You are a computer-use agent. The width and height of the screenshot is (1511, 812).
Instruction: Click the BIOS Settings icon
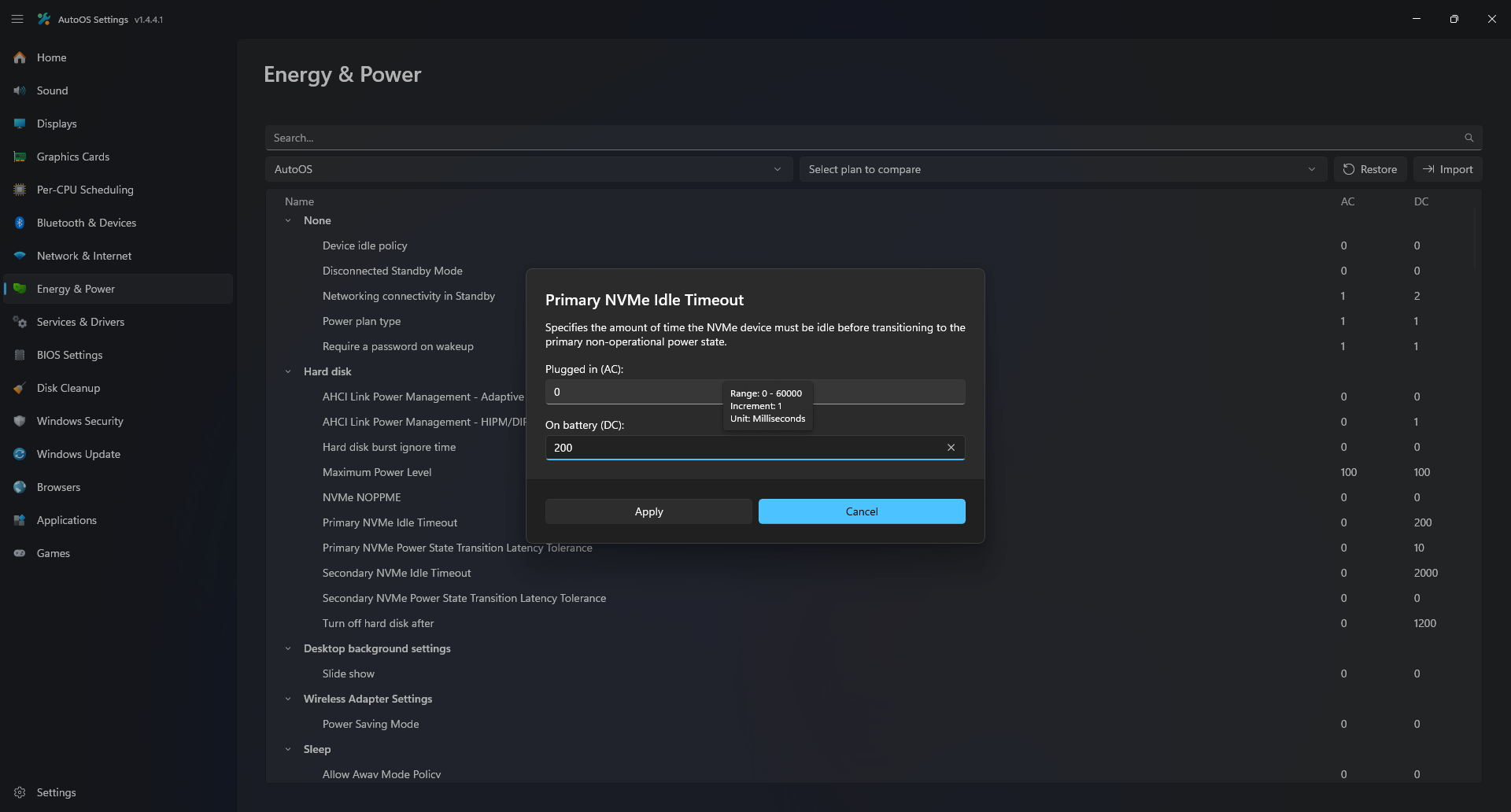[20, 355]
